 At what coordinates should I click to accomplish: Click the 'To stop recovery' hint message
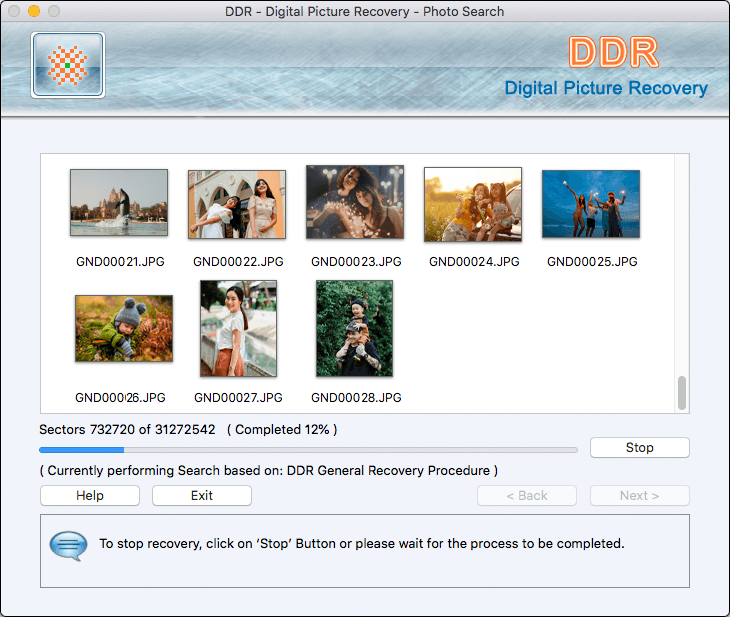tap(362, 543)
